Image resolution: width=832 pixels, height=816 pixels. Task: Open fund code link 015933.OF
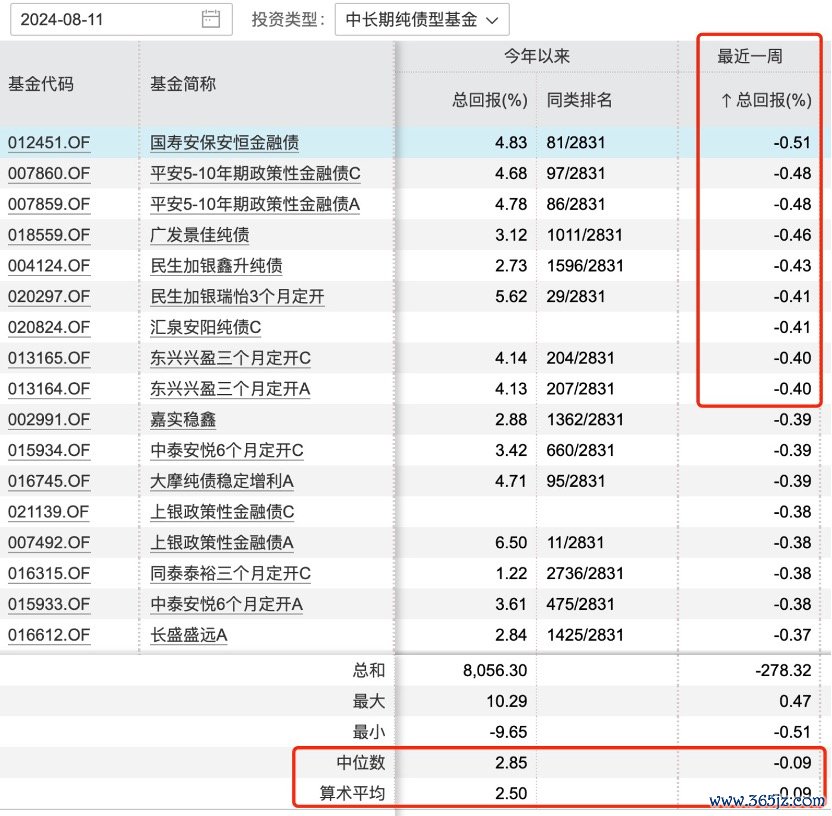[x=49, y=604]
